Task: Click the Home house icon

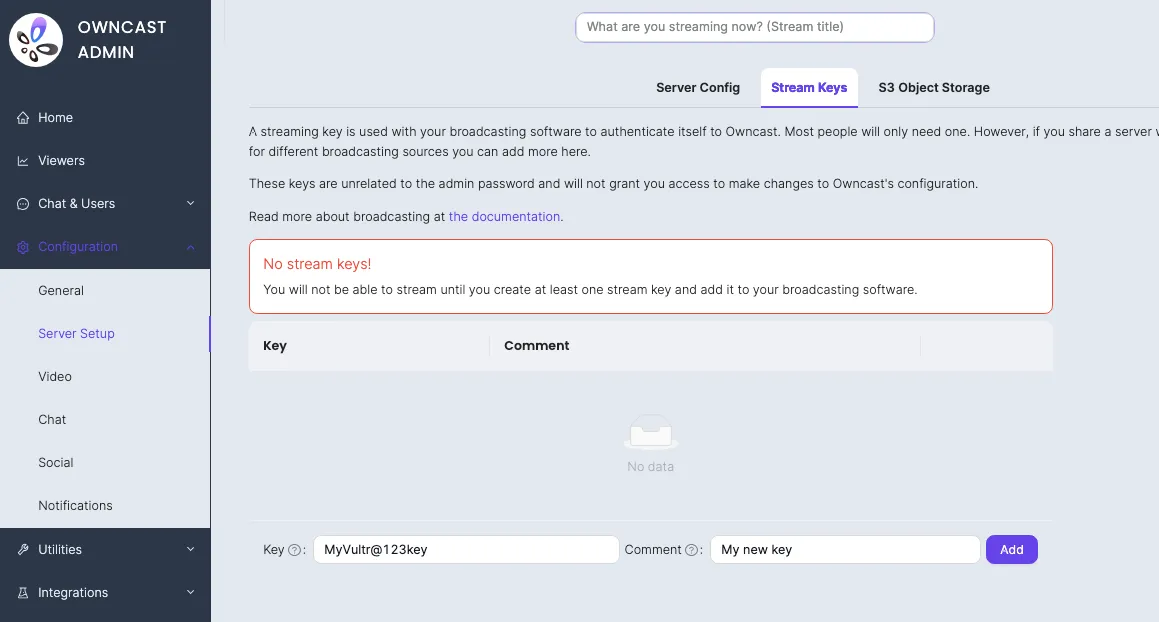Action: click(23, 118)
